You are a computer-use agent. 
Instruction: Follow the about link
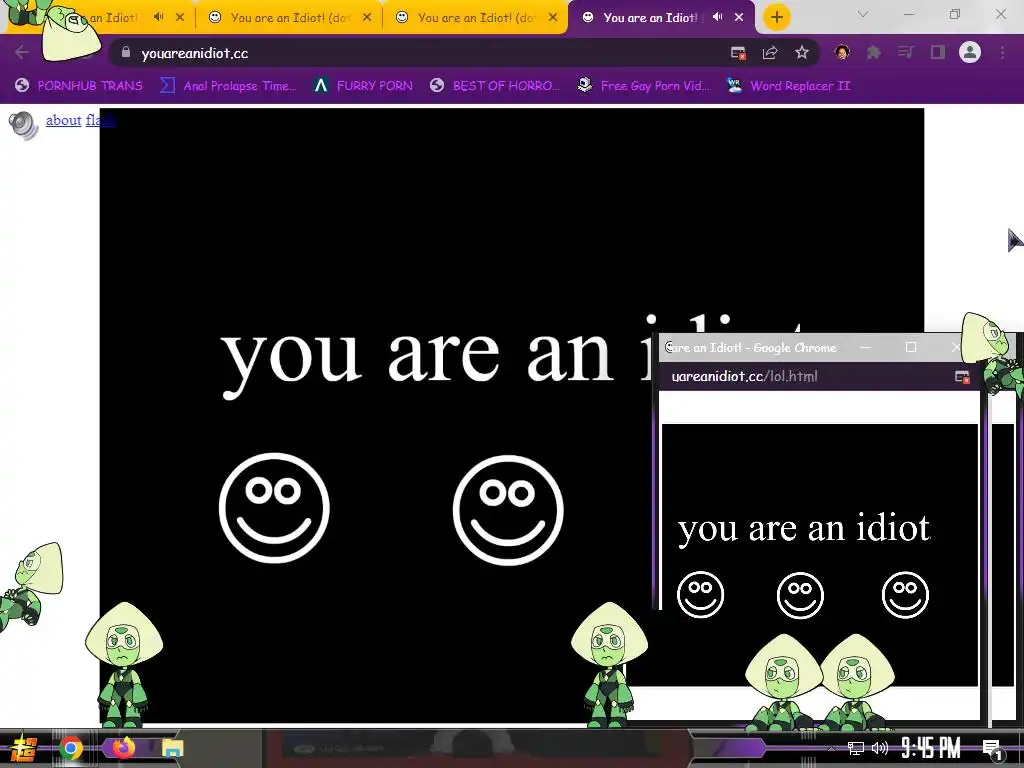point(63,120)
